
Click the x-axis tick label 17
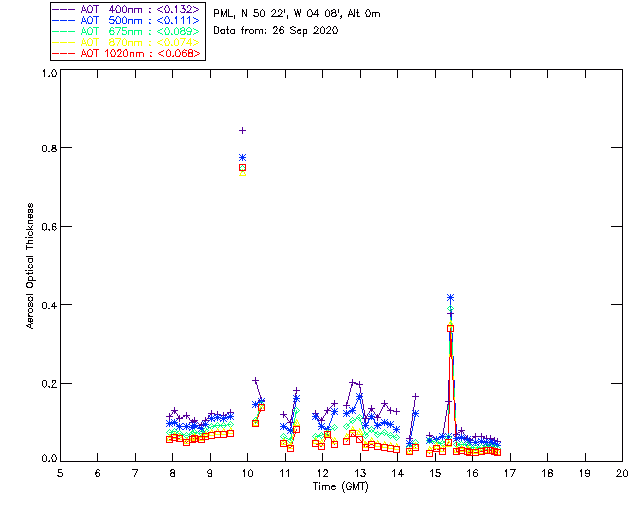click(x=510, y=473)
